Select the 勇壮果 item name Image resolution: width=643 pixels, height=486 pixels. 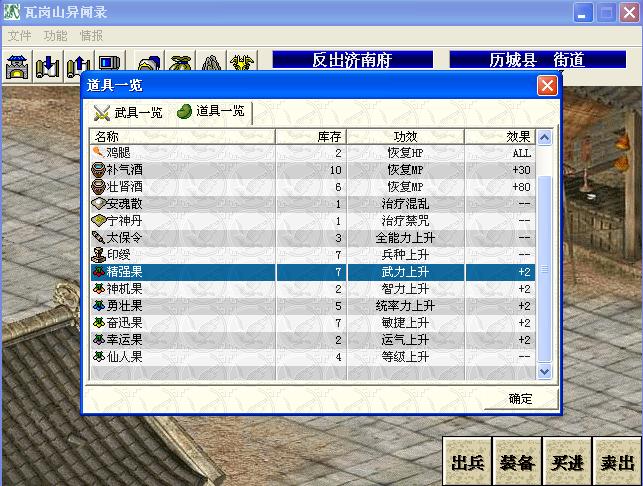125,306
